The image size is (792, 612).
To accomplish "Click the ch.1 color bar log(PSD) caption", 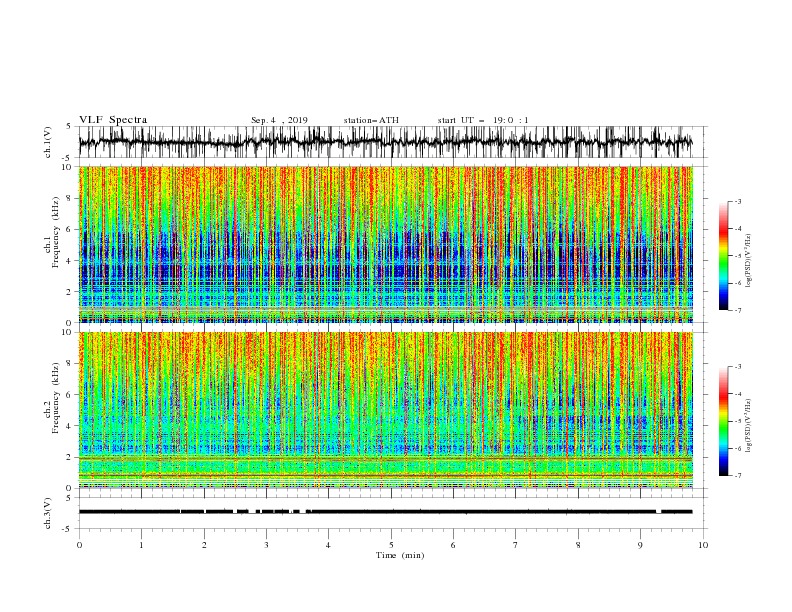I will pyautogui.click(x=748, y=261).
